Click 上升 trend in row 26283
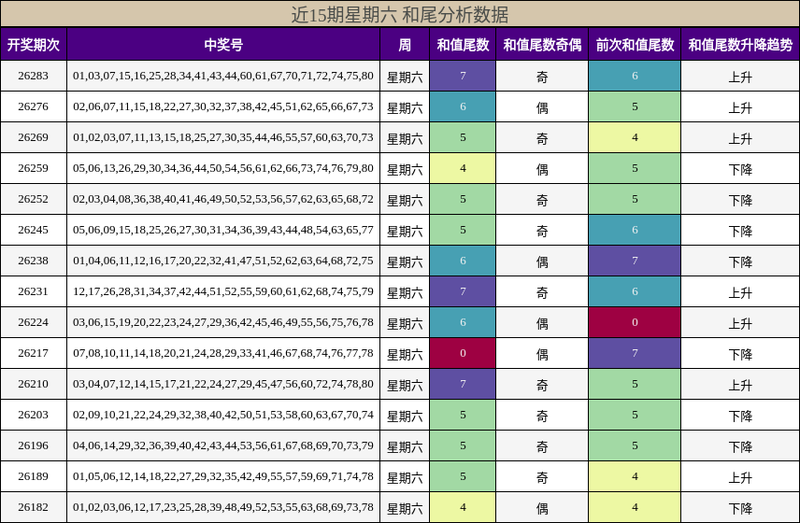Viewport: 800px width, 523px height. click(x=740, y=77)
